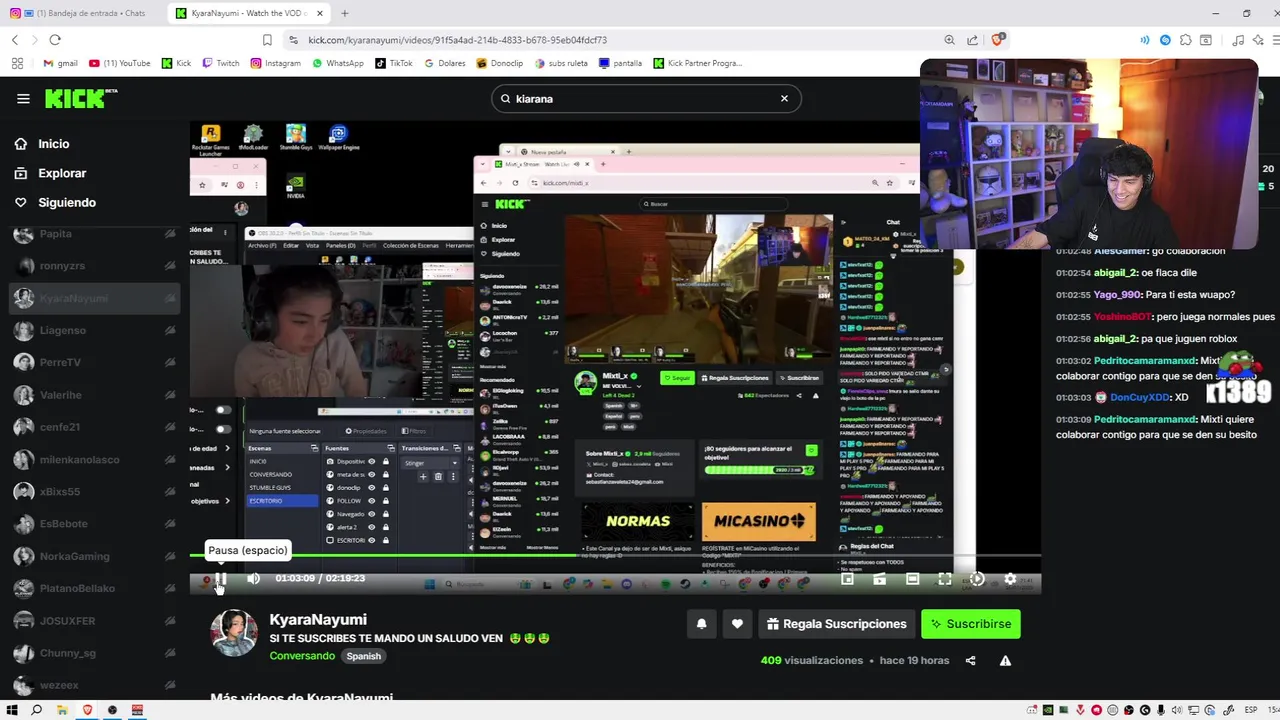Open Explorar in sidebar
Screen dimensions: 1280x720
(62, 173)
